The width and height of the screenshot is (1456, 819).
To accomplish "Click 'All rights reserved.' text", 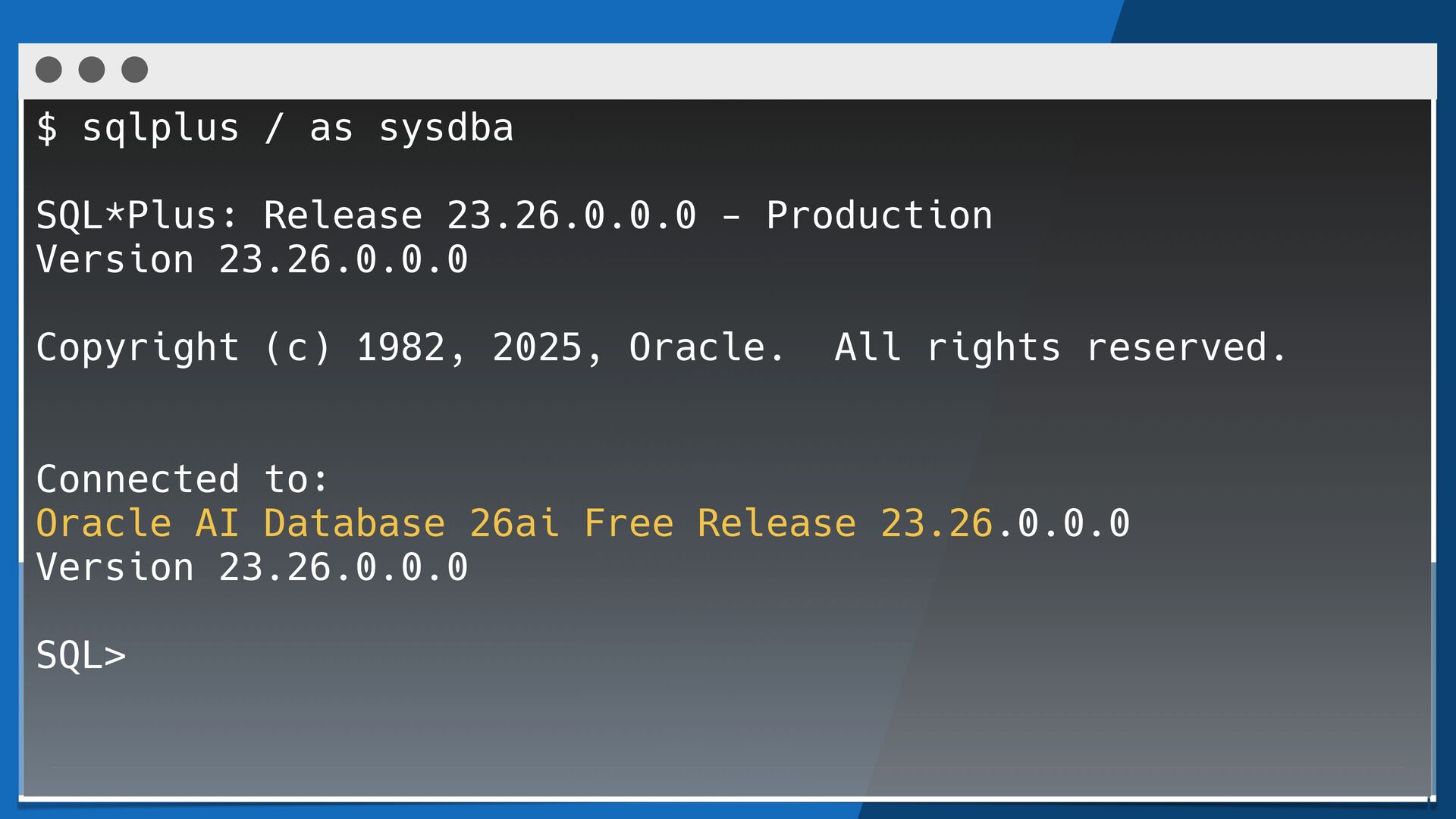I will [x=1060, y=347].
